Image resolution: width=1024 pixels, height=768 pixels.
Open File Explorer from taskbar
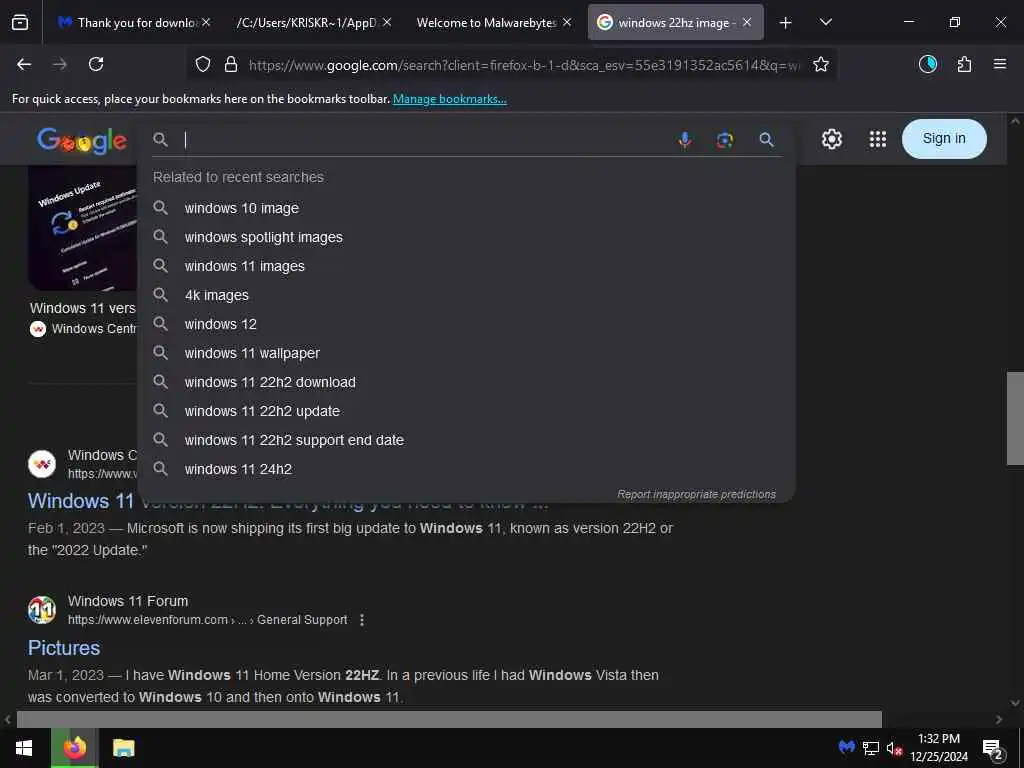(x=123, y=748)
